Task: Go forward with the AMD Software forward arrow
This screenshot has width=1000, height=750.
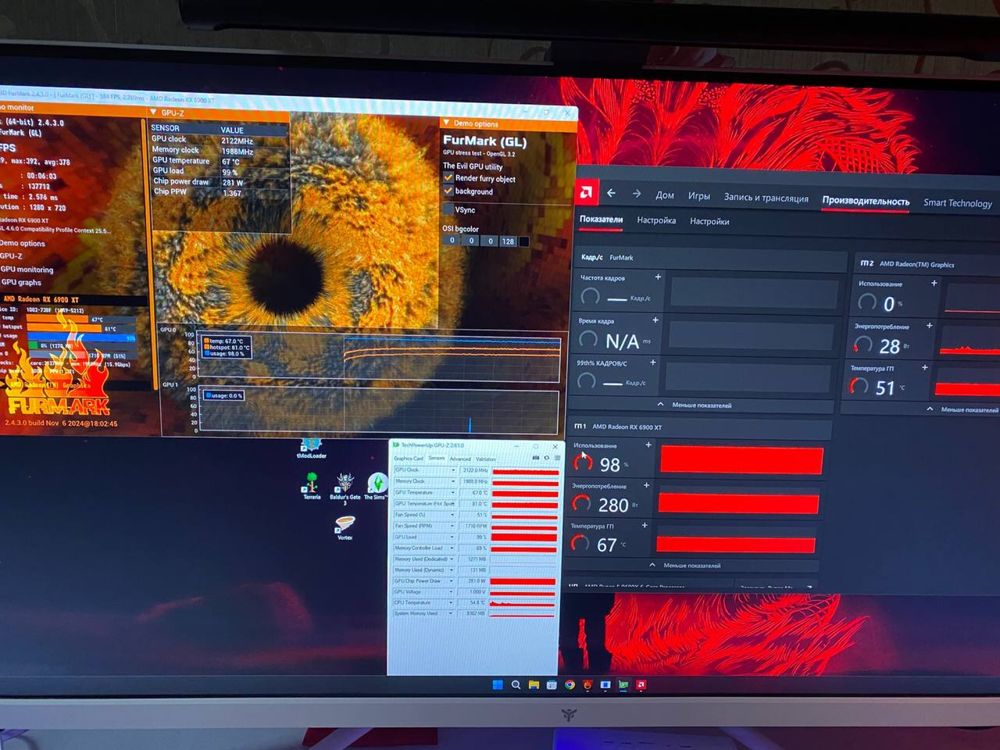Action: (x=636, y=194)
